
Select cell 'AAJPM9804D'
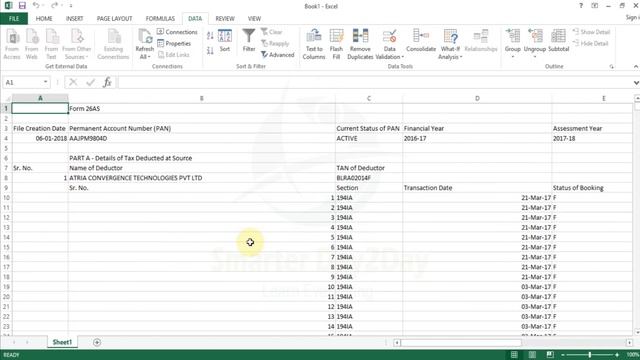pyautogui.click(x=202, y=138)
